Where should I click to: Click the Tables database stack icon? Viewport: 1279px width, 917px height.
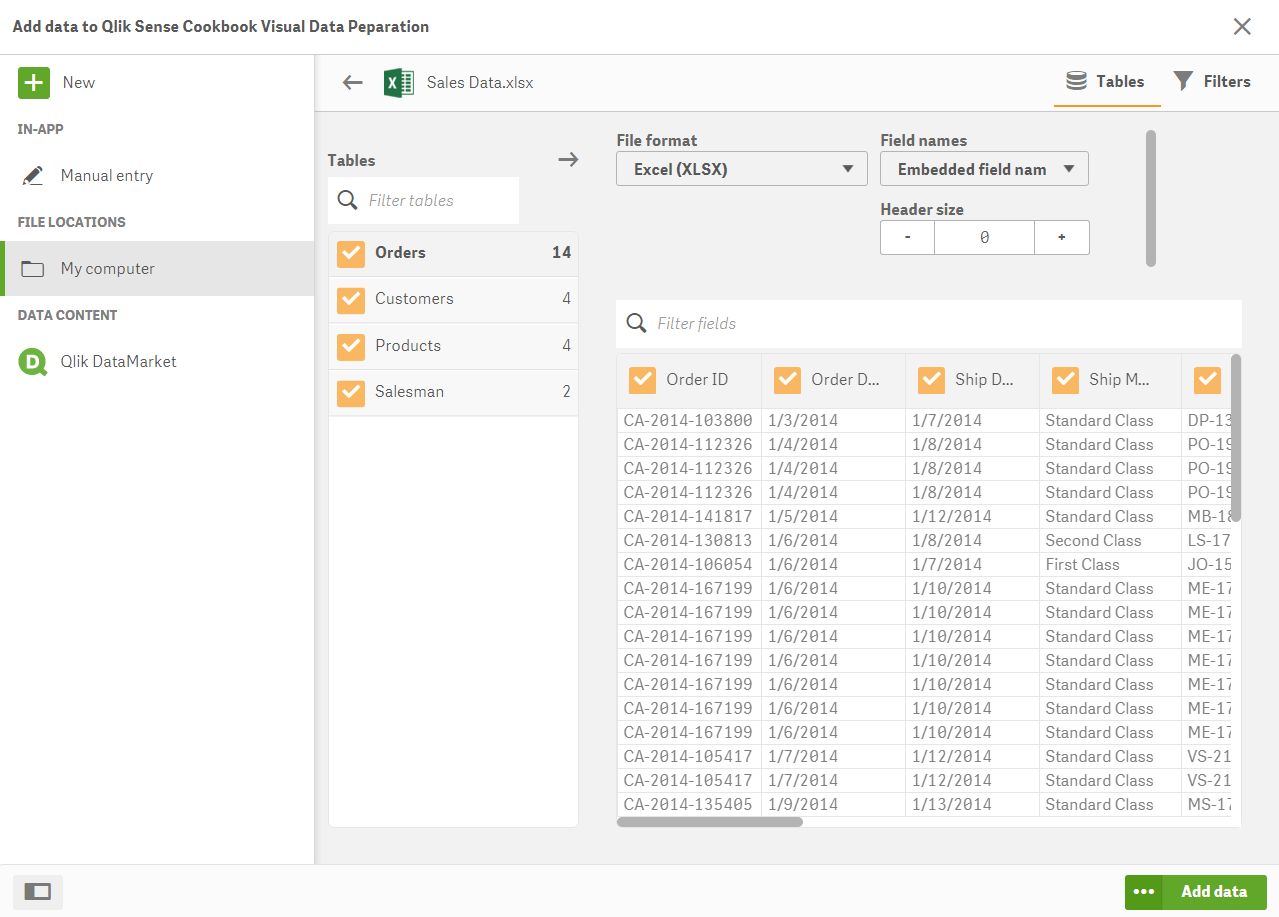(x=1077, y=81)
